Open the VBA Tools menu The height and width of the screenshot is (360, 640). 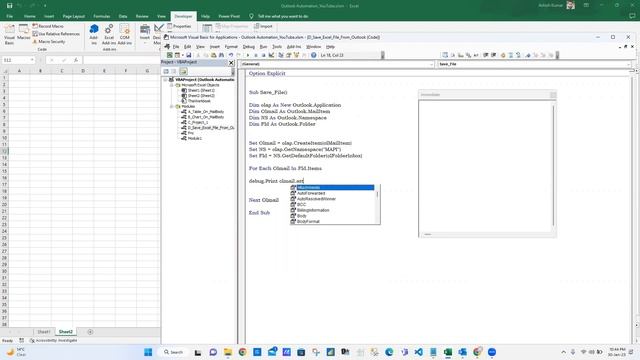click(x=277, y=47)
